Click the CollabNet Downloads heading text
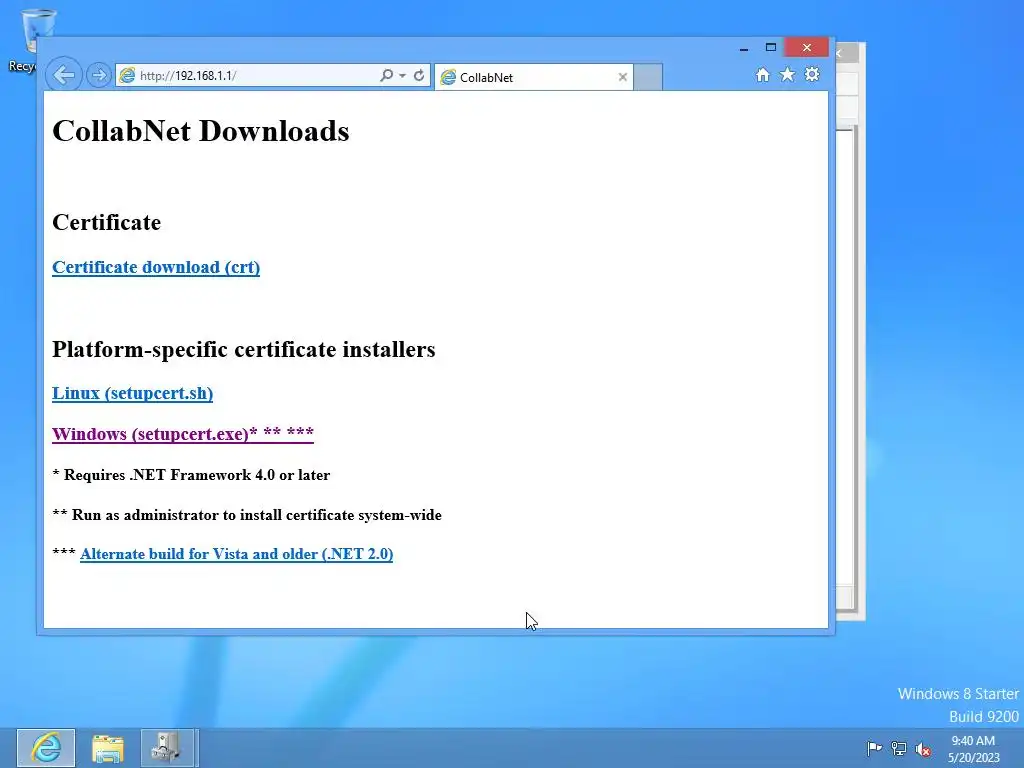The width and height of the screenshot is (1024, 768). (200, 131)
